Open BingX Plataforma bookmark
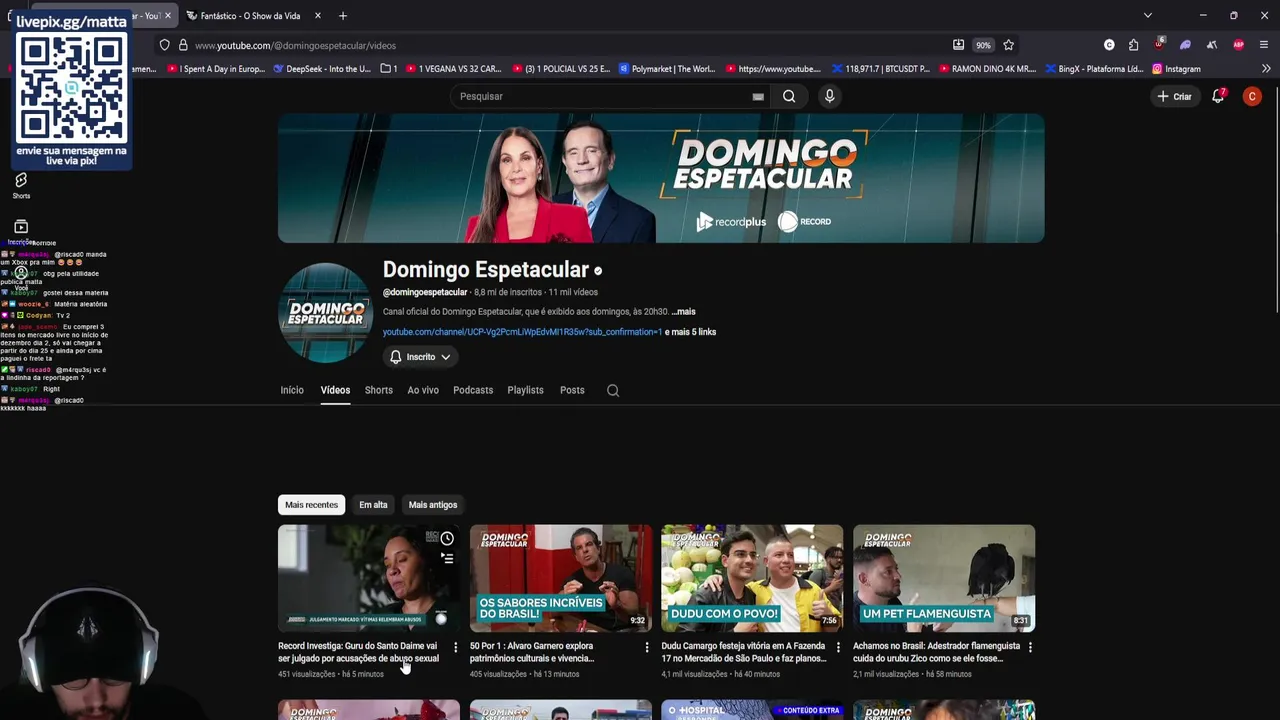 (1094, 69)
